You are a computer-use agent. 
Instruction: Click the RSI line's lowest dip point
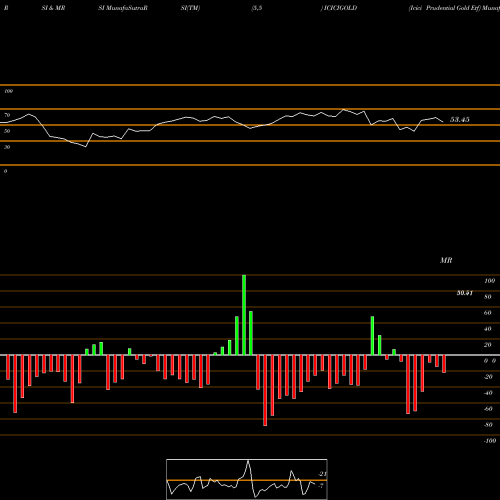click(86, 146)
